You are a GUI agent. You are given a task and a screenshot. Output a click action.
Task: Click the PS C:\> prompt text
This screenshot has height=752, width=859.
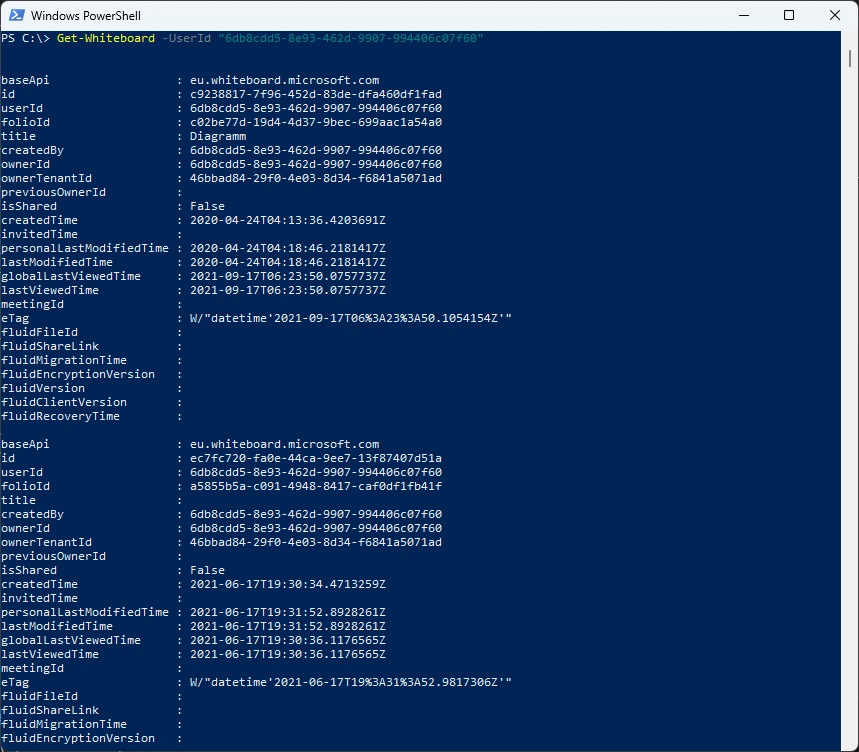point(27,38)
